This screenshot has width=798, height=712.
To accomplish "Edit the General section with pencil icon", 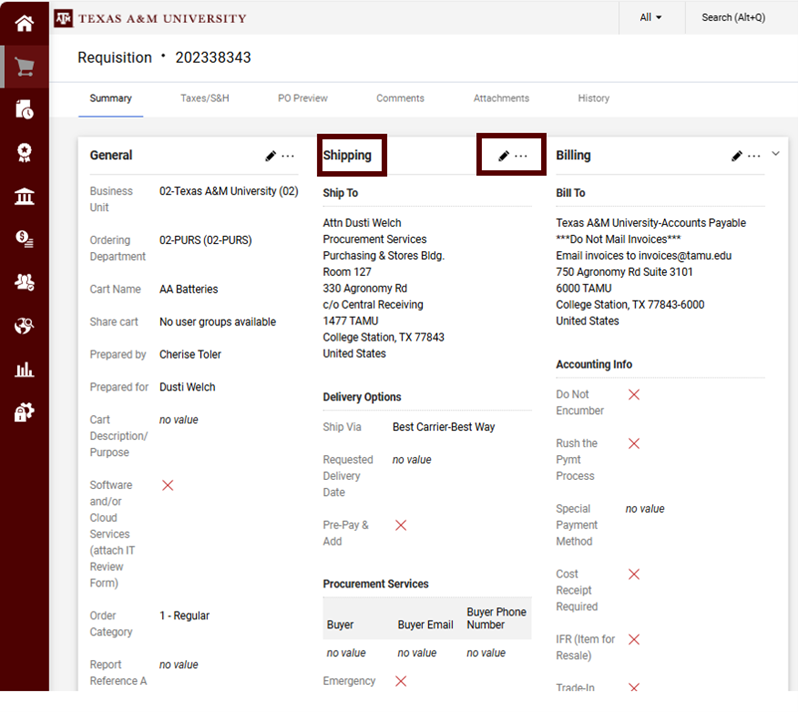I will [x=270, y=156].
